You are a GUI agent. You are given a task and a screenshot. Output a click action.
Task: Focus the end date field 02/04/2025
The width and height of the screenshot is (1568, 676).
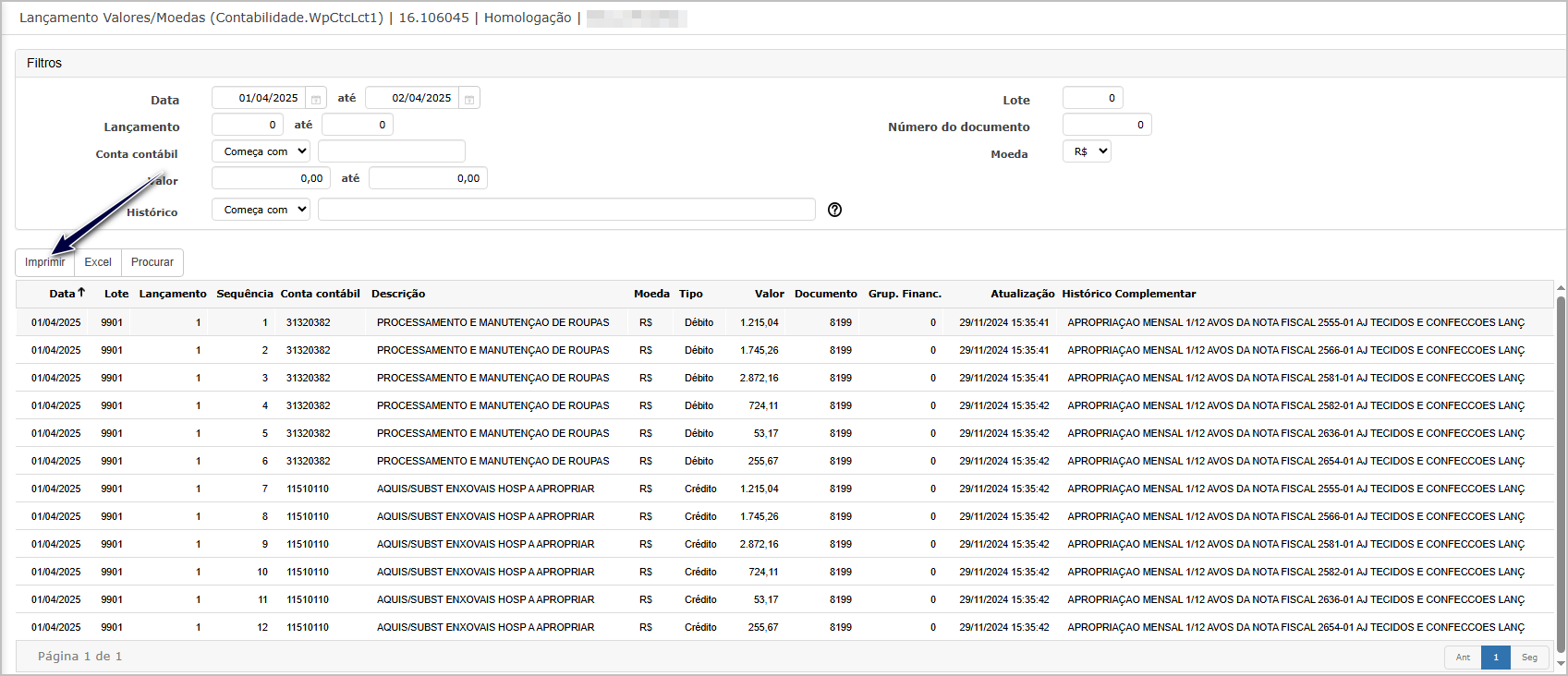(412, 98)
